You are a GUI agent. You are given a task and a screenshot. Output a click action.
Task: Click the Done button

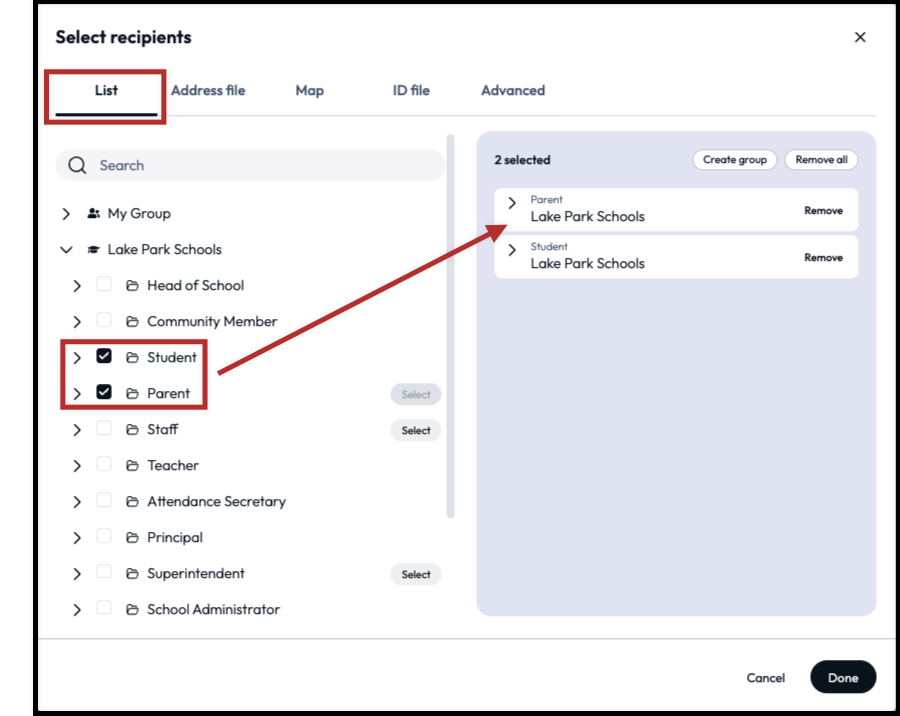click(842, 677)
